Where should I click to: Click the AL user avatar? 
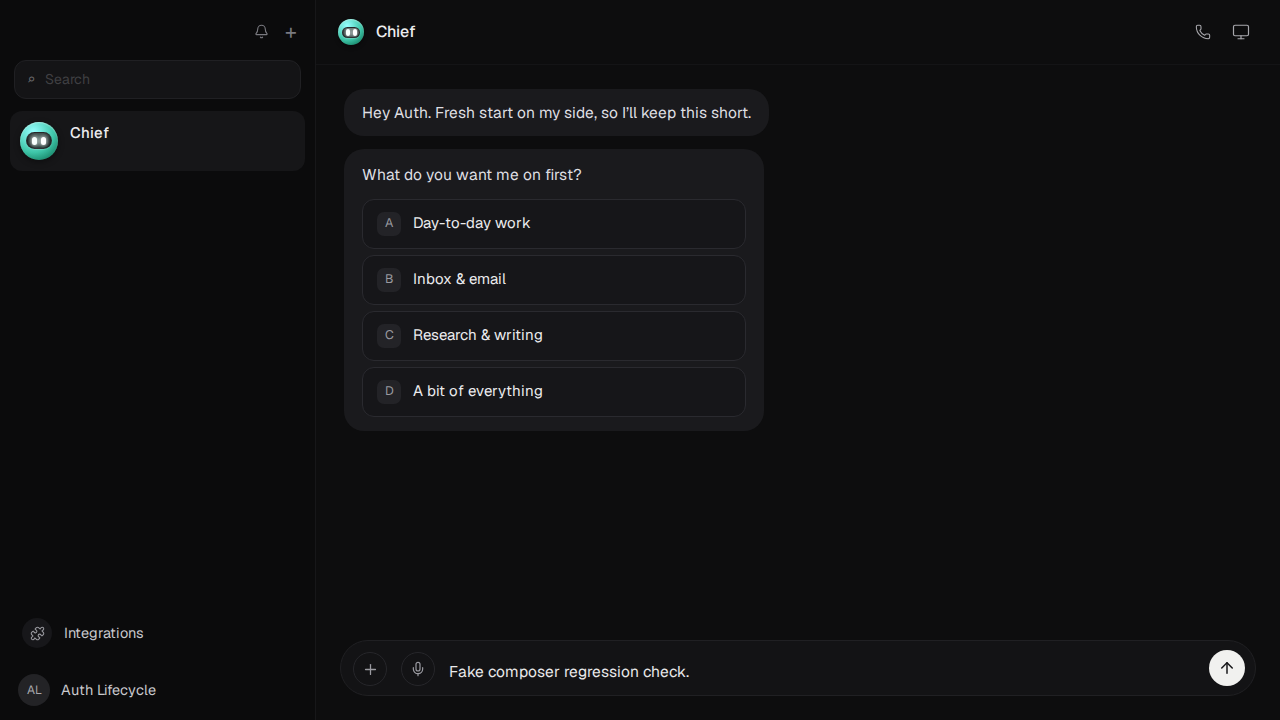pos(34,690)
